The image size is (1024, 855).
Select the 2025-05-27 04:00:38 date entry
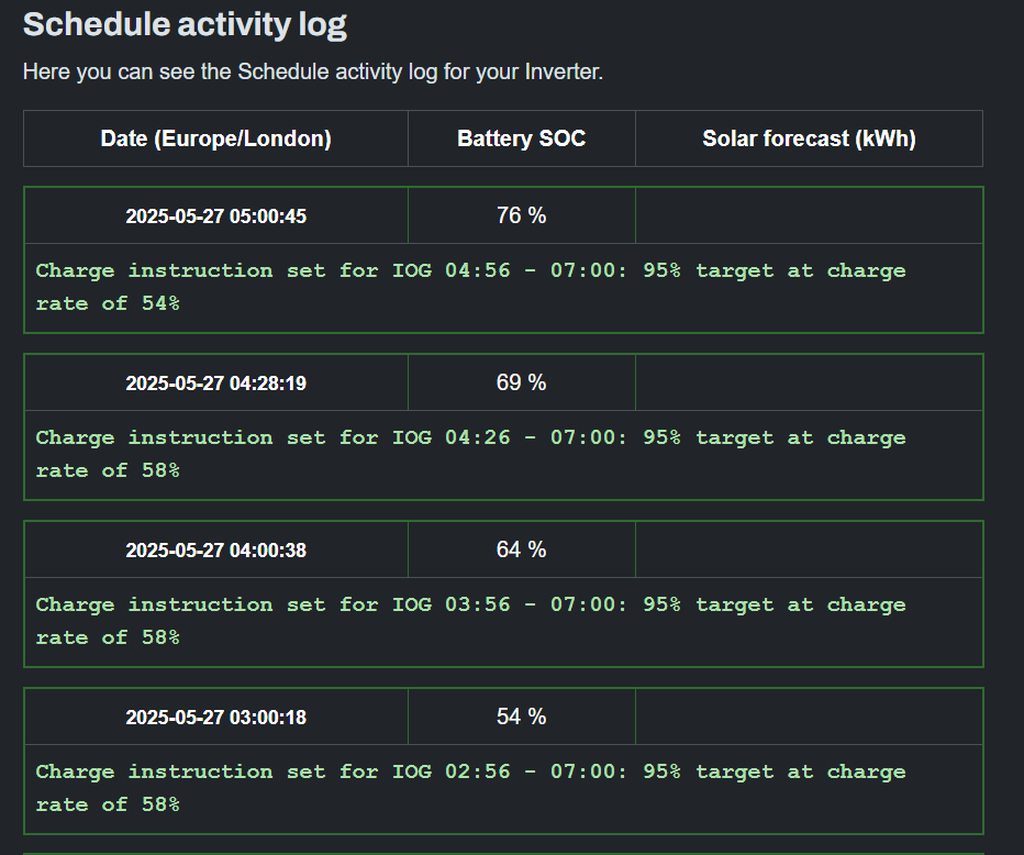[216, 550]
